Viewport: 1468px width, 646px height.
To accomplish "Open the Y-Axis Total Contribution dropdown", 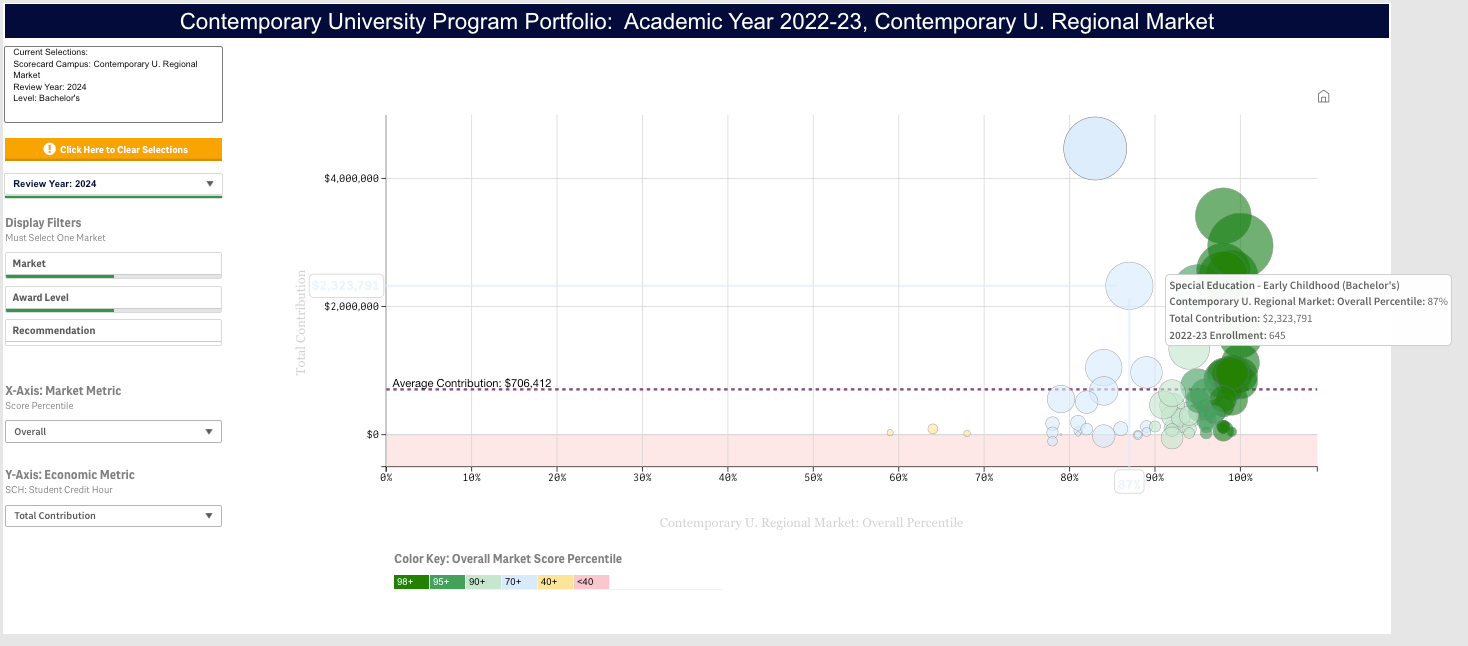I will pos(113,516).
